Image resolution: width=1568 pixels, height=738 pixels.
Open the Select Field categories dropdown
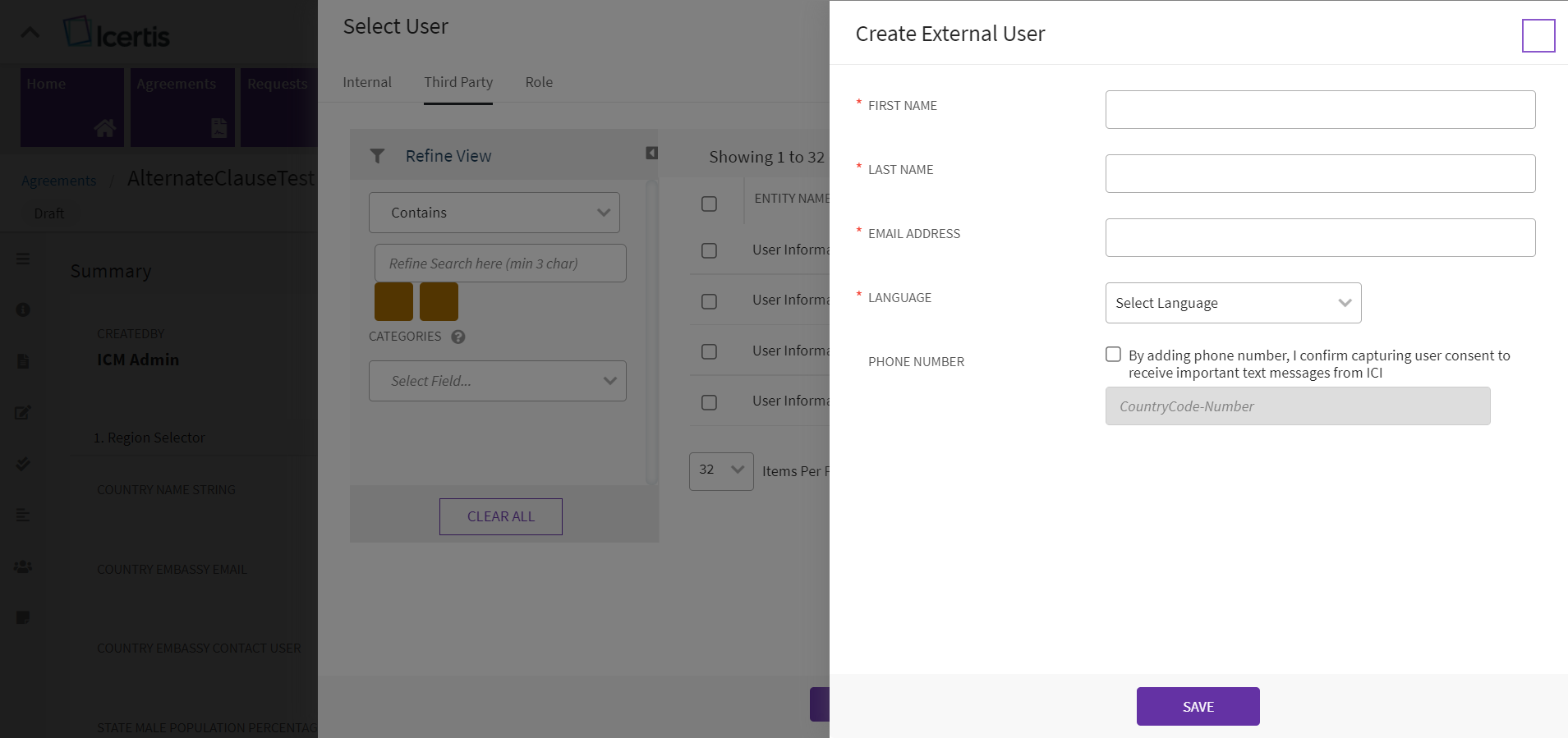(497, 381)
